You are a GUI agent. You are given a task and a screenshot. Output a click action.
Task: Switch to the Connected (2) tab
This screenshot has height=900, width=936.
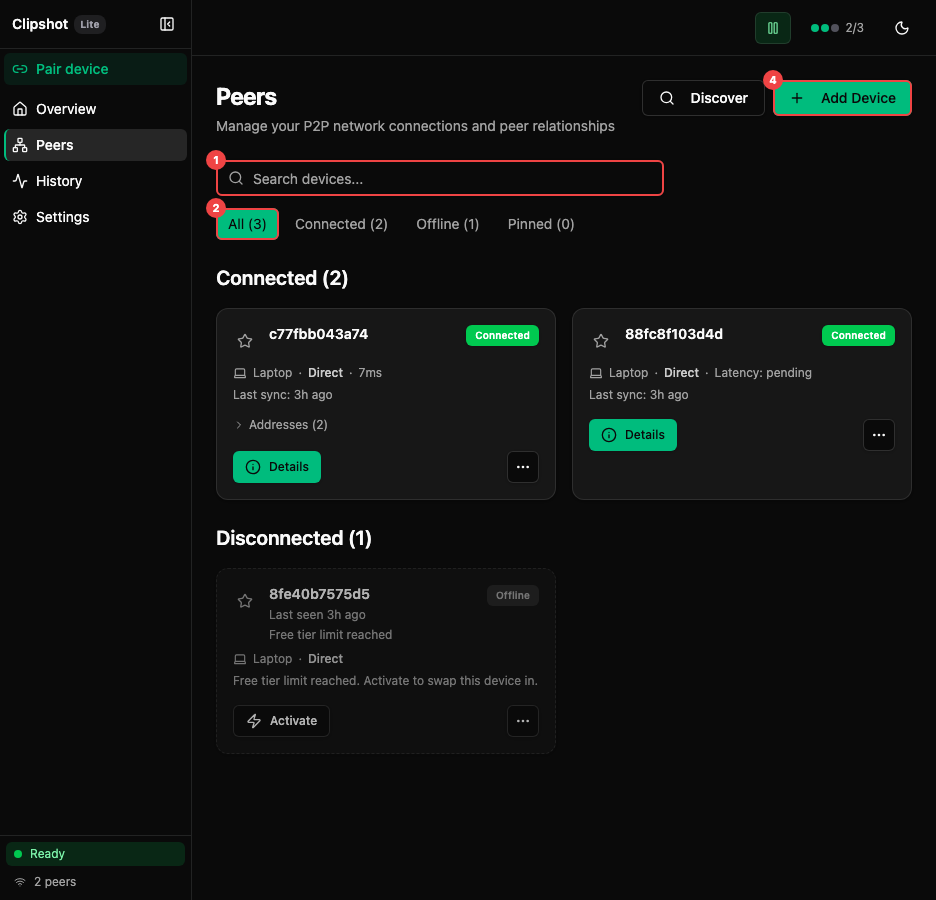[x=341, y=224]
